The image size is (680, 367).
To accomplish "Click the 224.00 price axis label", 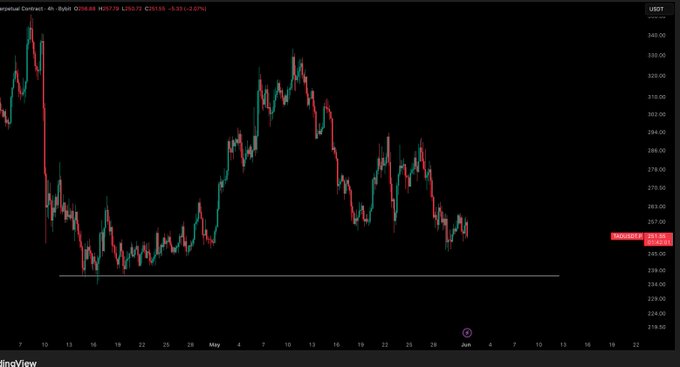I will coord(657,313).
